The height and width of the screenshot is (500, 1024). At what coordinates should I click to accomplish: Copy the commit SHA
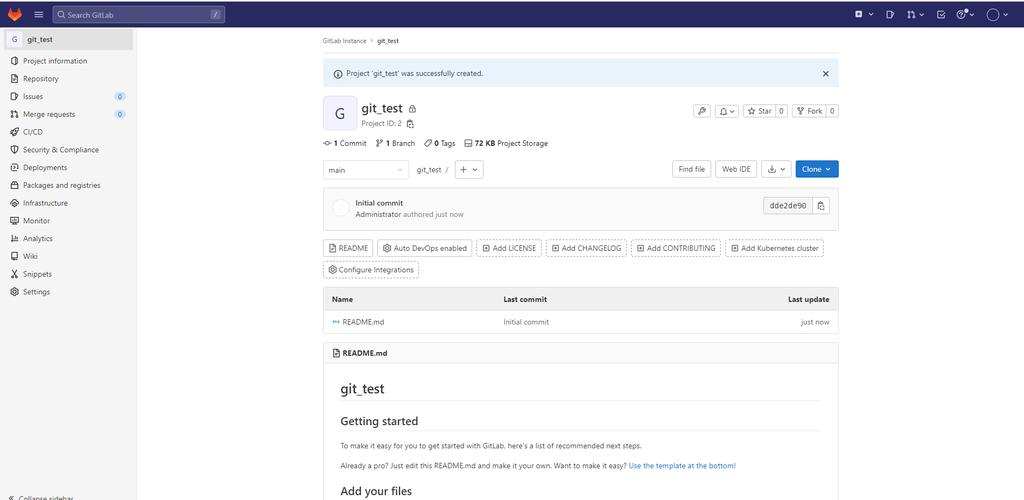(822, 206)
